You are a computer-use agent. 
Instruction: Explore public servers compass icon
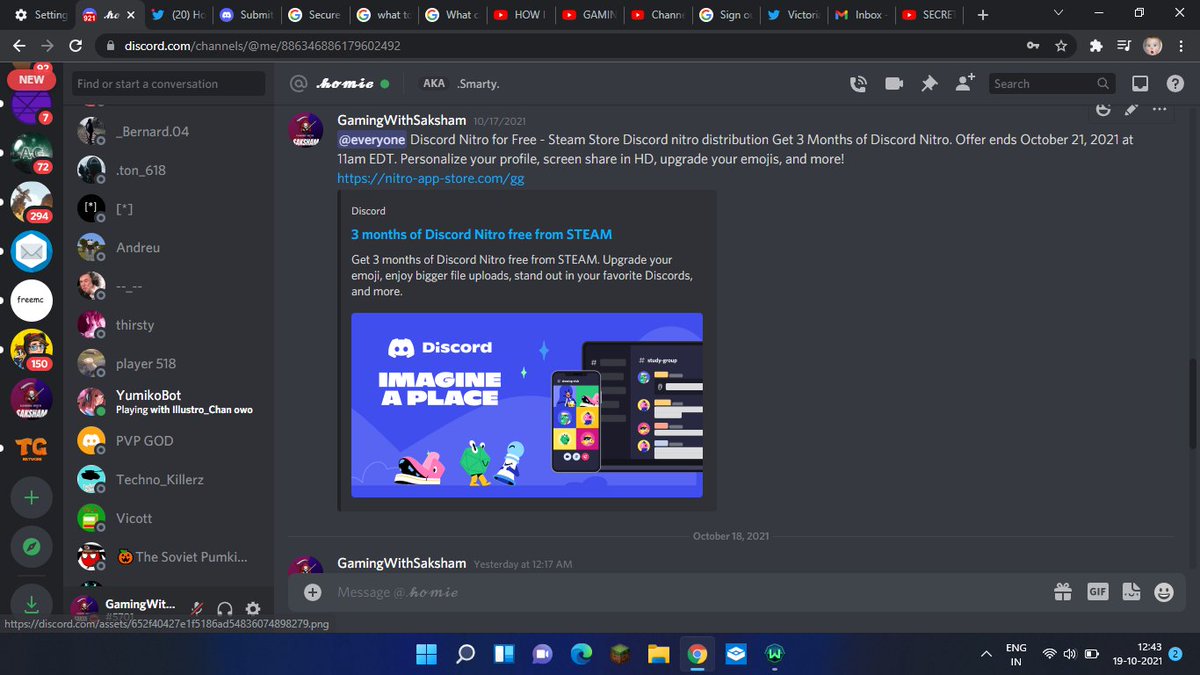(x=31, y=548)
